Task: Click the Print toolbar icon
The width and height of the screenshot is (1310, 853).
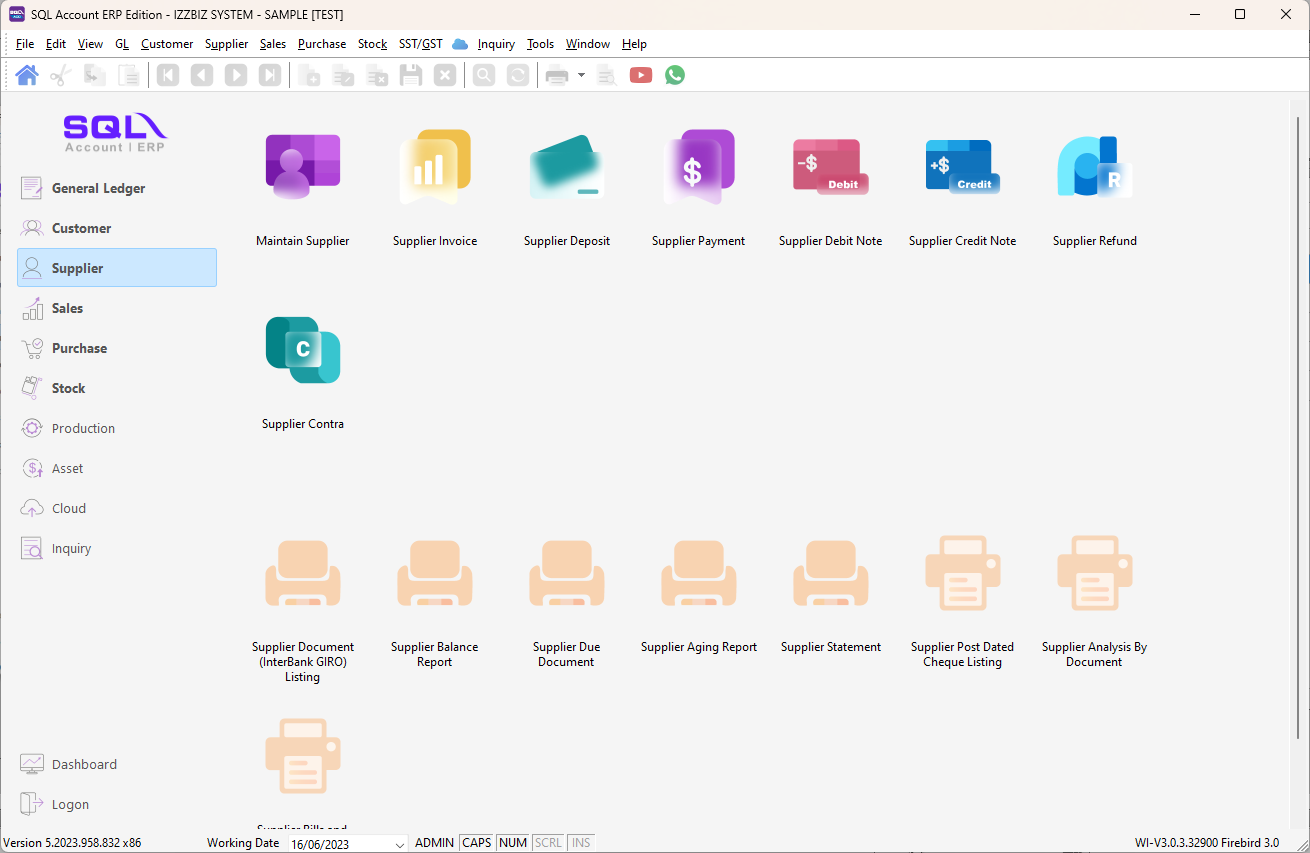Action: pos(557,75)
